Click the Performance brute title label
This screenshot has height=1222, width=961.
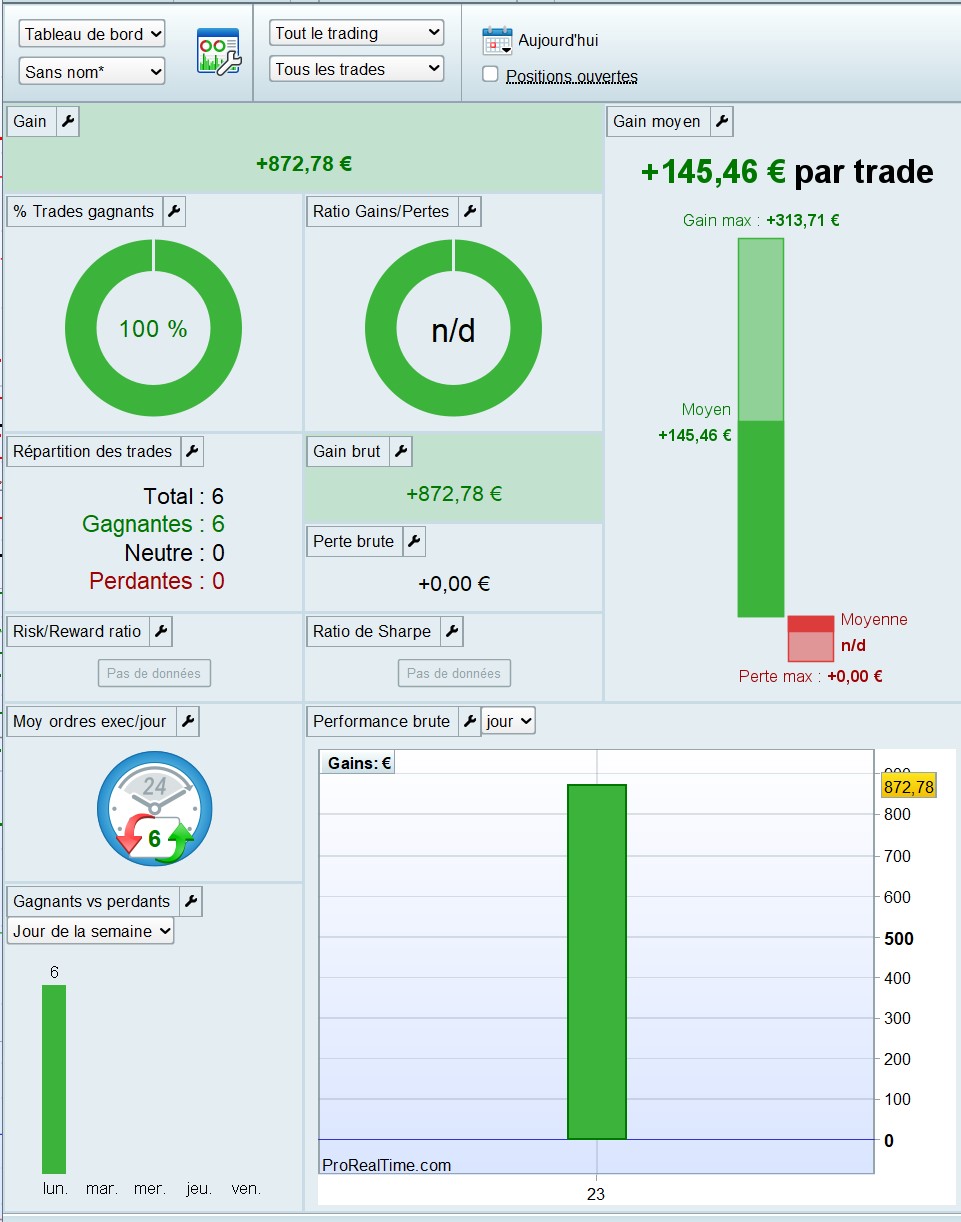(x=382, y=721)
